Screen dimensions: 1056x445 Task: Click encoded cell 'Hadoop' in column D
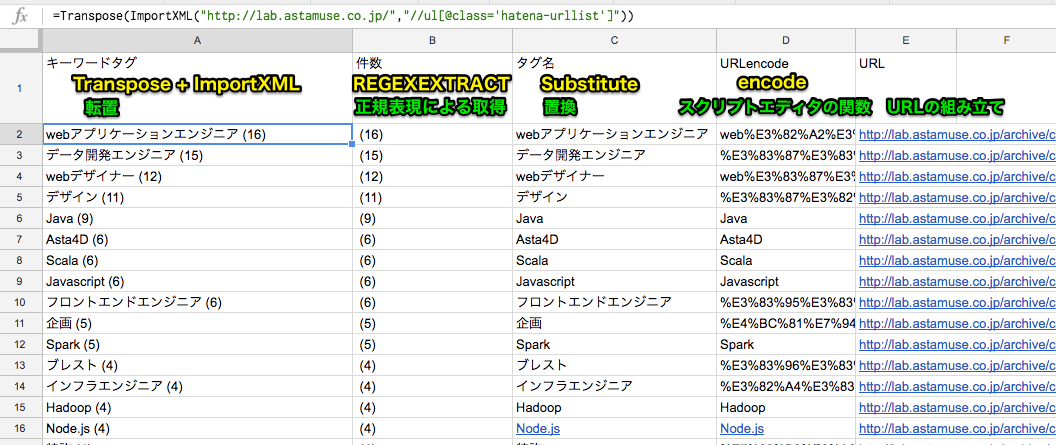pos(786,408)
